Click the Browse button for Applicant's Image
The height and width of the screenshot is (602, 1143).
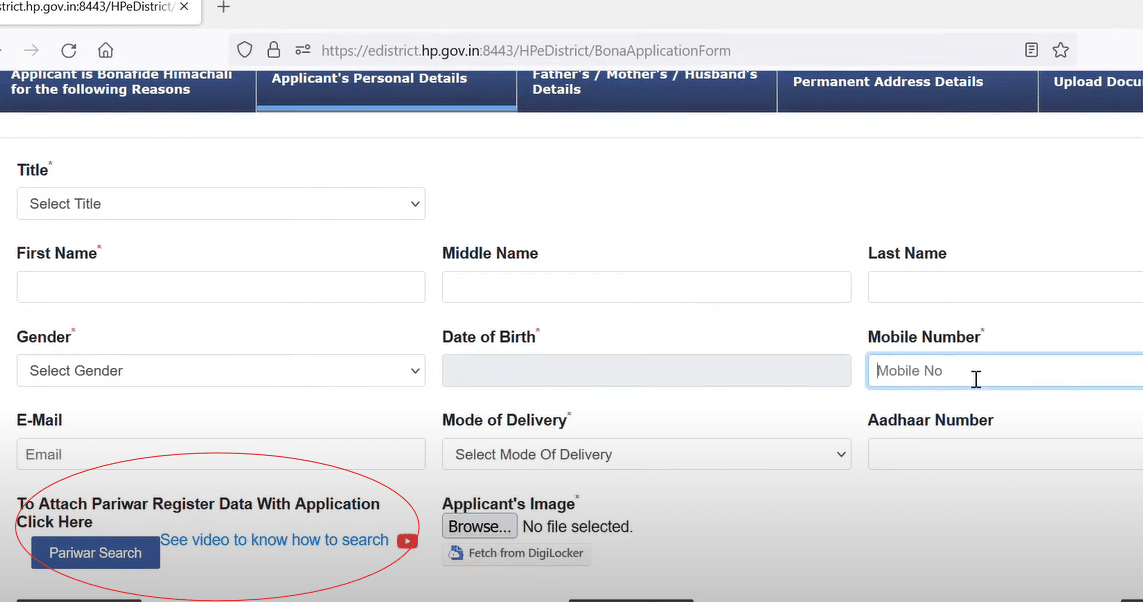pos(479,526)
